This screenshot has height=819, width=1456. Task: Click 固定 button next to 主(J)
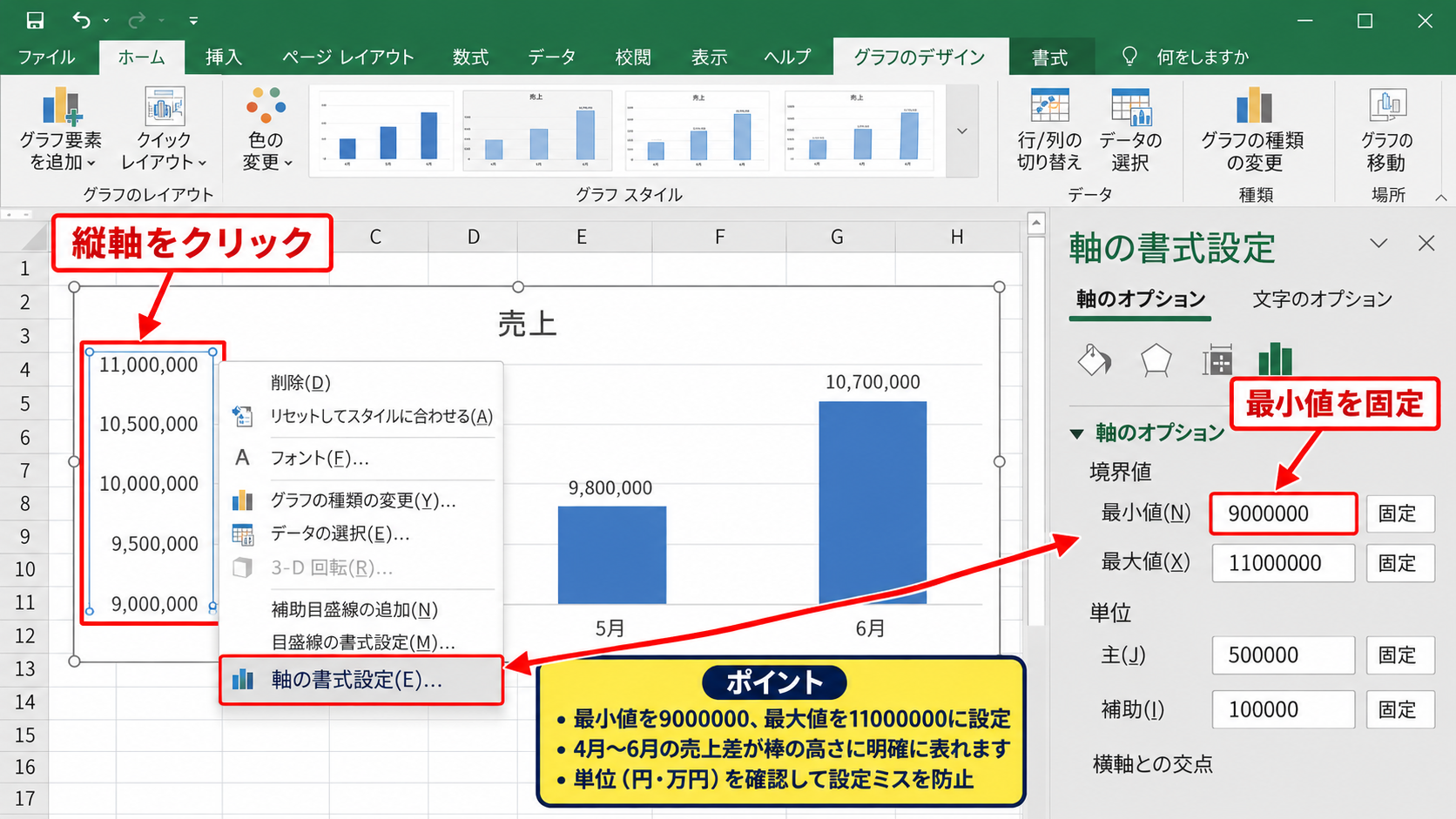(x=1399, y=655)
